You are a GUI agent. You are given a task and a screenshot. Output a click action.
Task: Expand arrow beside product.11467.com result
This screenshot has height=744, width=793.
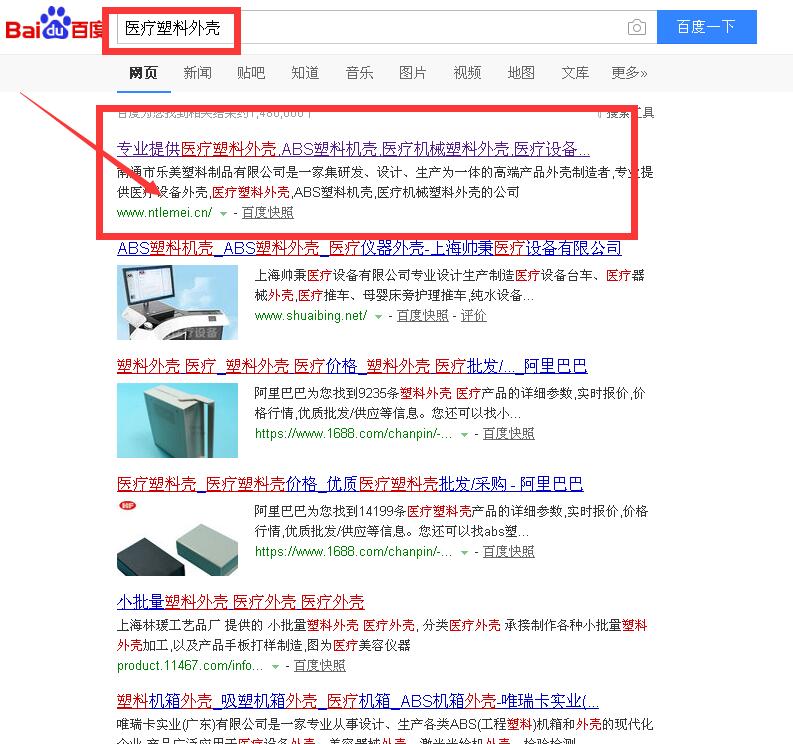275,667
